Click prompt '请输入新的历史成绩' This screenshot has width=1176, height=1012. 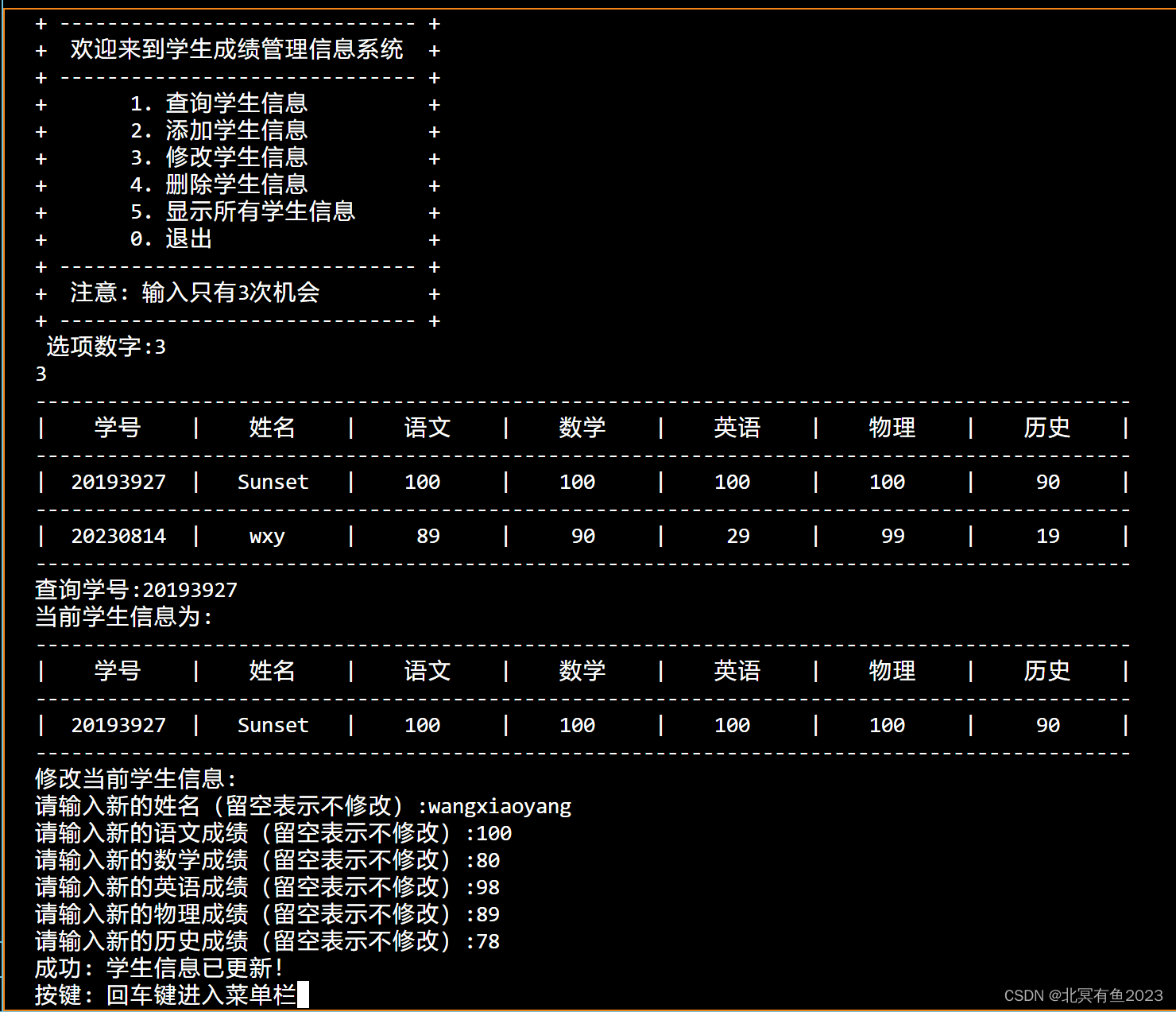(x=141, y=941)
